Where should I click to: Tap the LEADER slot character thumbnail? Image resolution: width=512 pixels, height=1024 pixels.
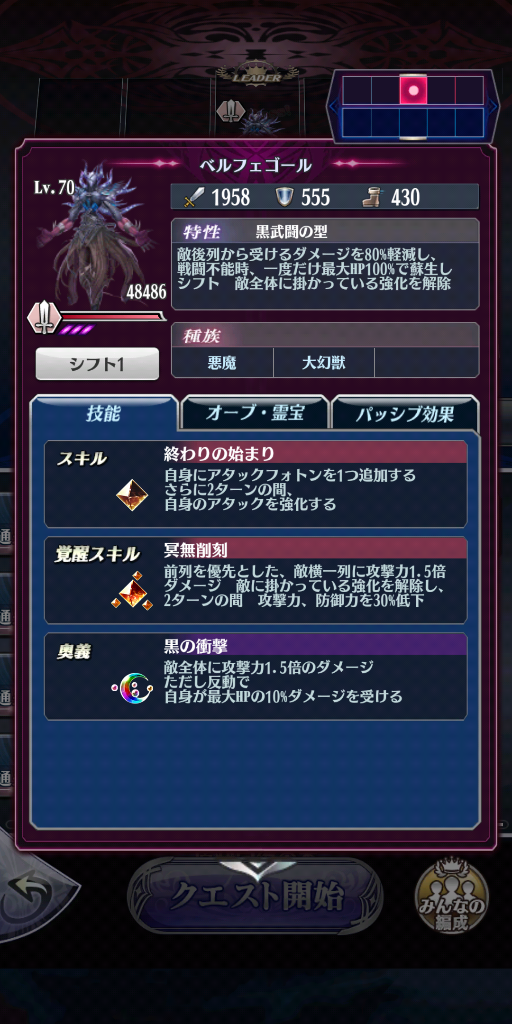pyautogui.click(x=259, y=118)
